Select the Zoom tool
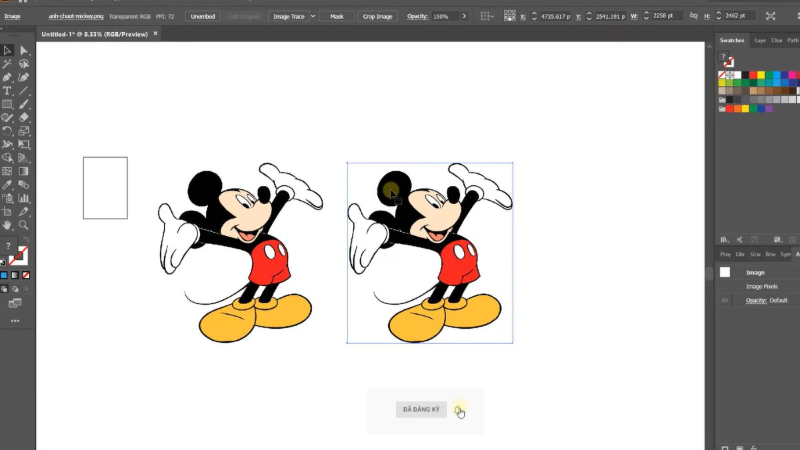 [x=23, y=225]
